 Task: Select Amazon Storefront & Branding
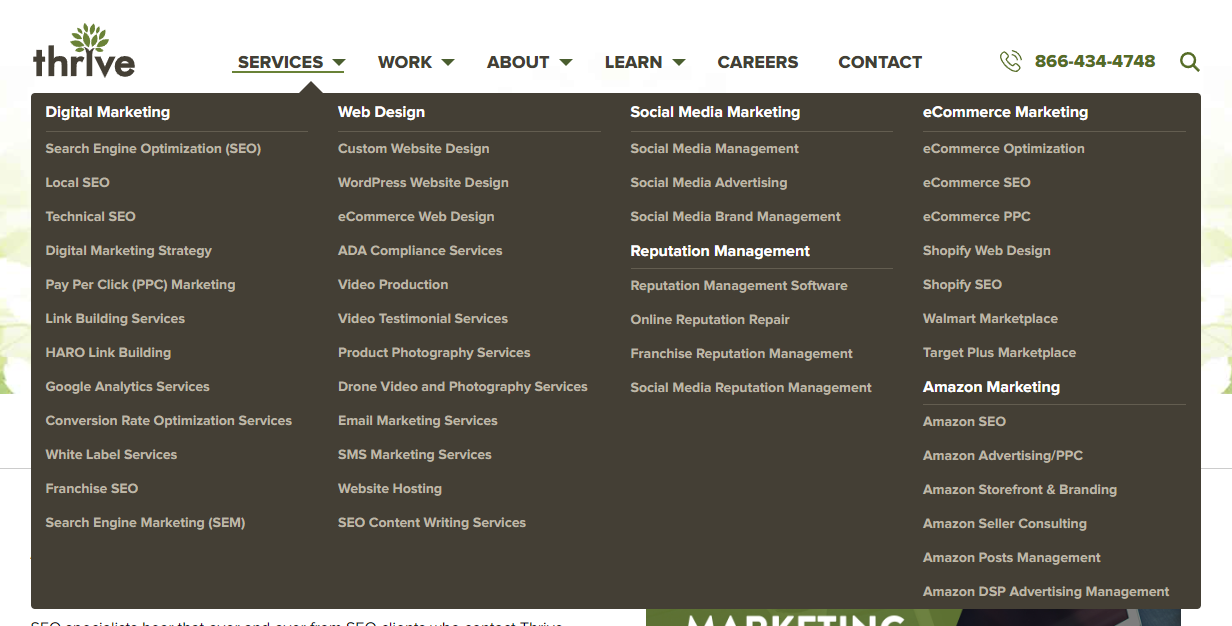tap(1020, 490)
